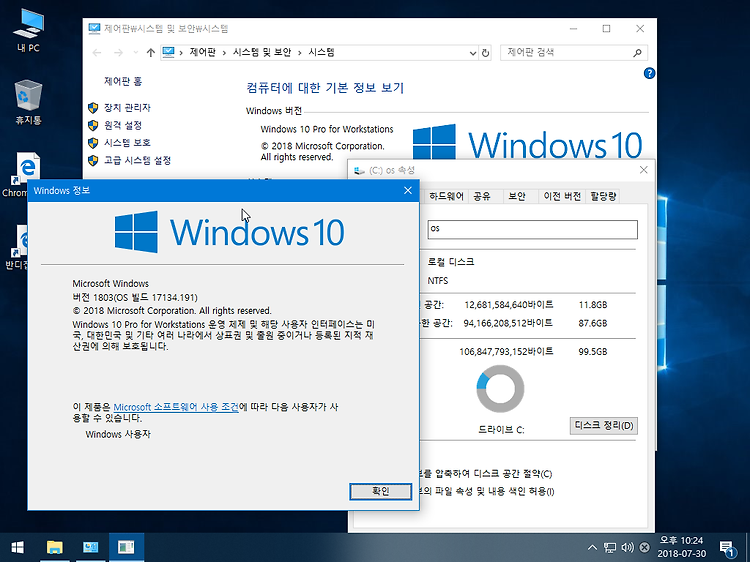This screenshot has height=562, width=750.
Task: Open the Action Center notifications
Action: [727, 548]
